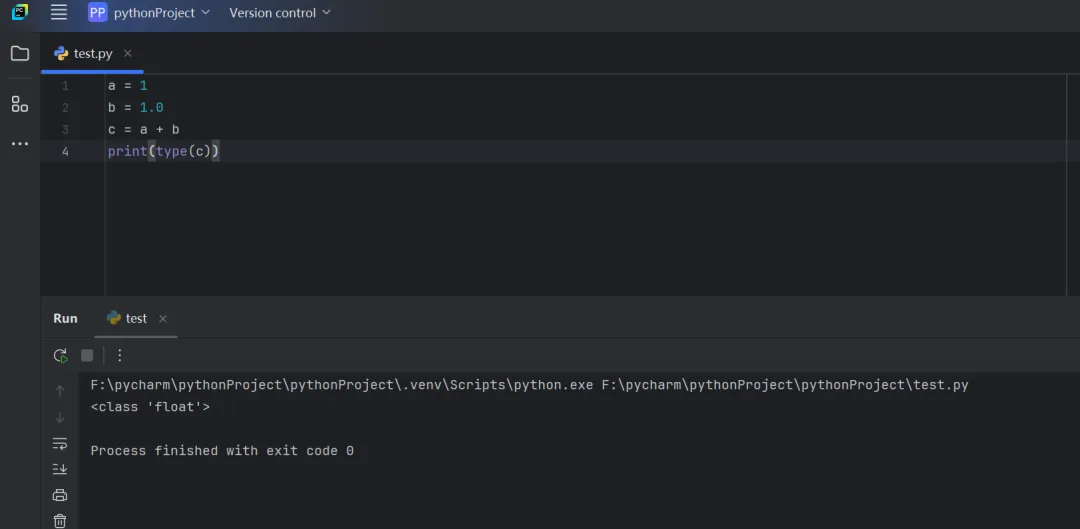
Task: Show more tool windows via the sidebar ellipsis
Action: pos(20,144)
